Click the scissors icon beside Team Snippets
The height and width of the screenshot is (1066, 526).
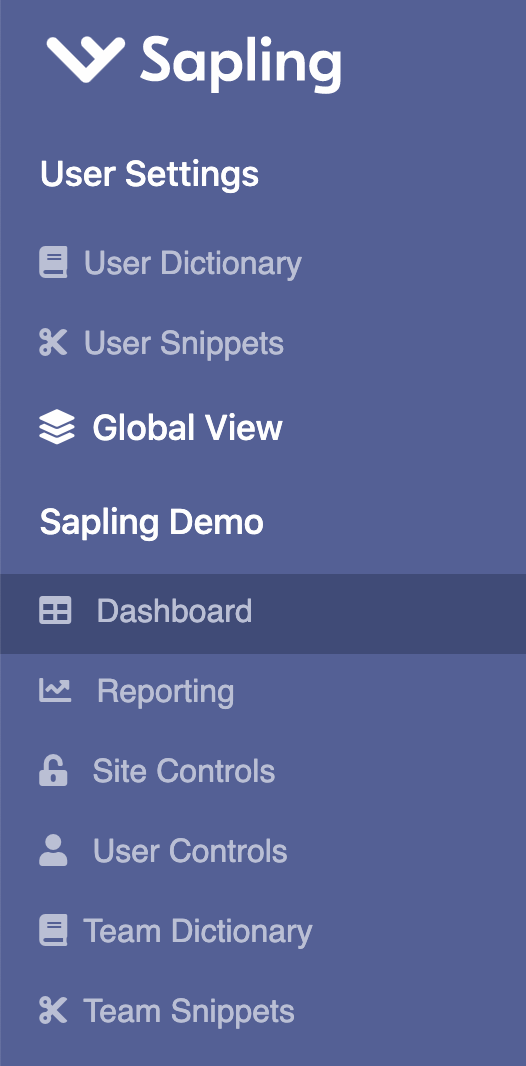coord(53,1011)
